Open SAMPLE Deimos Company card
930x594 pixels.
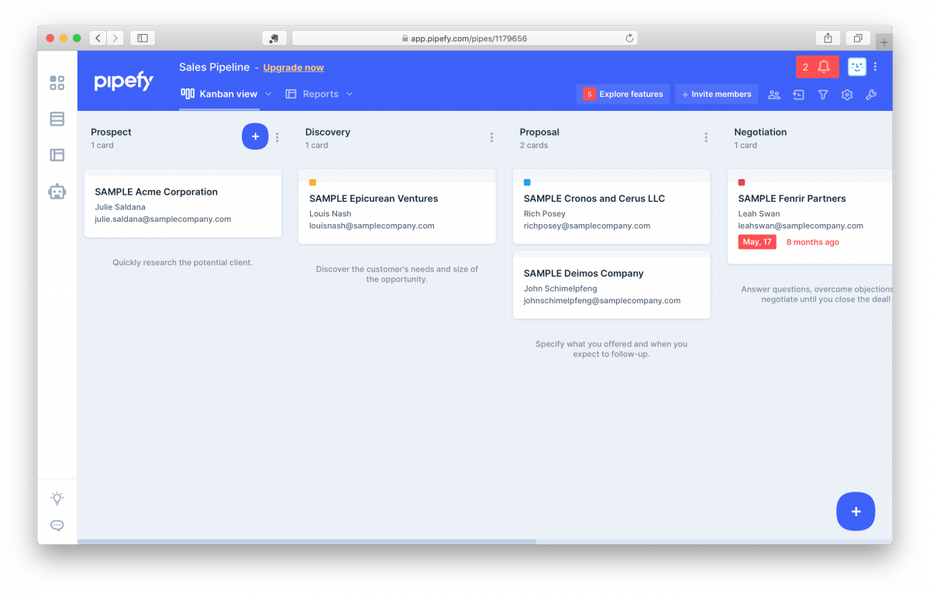611,285
